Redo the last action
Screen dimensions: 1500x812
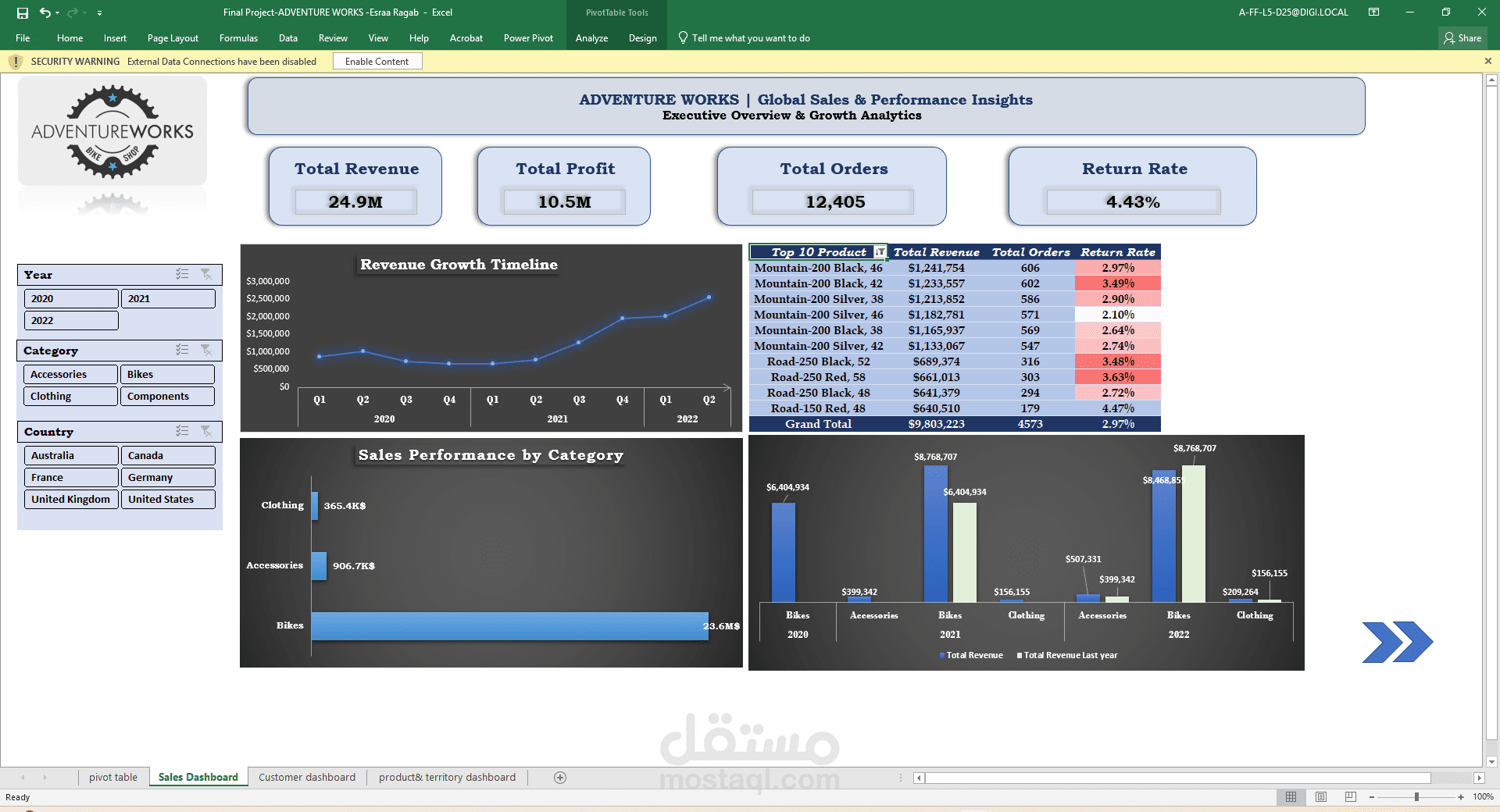click(73, 12)
